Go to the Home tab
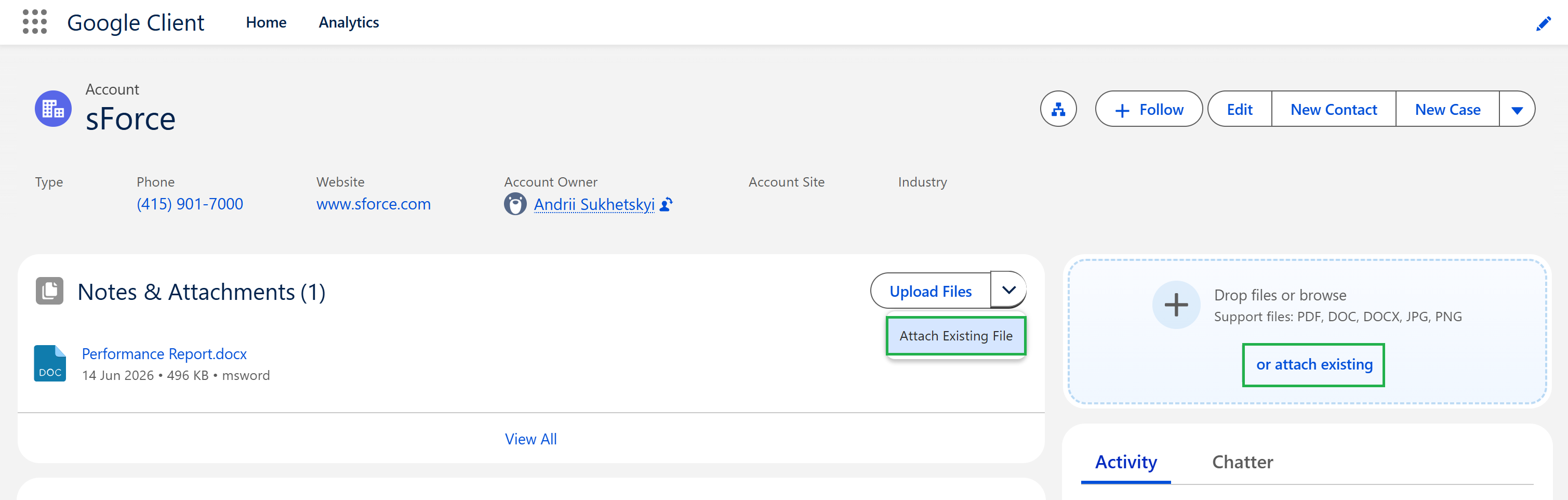 [266, 22]
